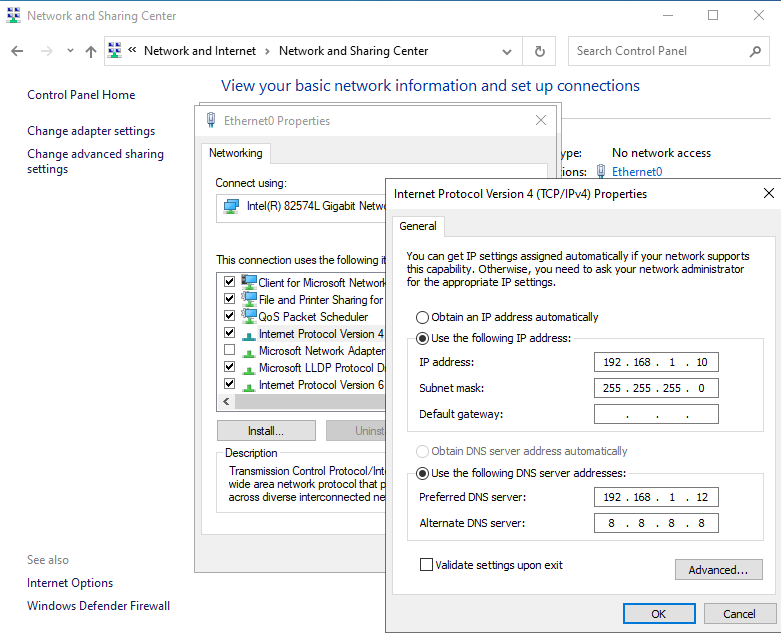The width and height of the screenshot is (781, 633).
Task: Toggle Microsoft LLDP Protocol checkbox
Action: coord(229,367)
